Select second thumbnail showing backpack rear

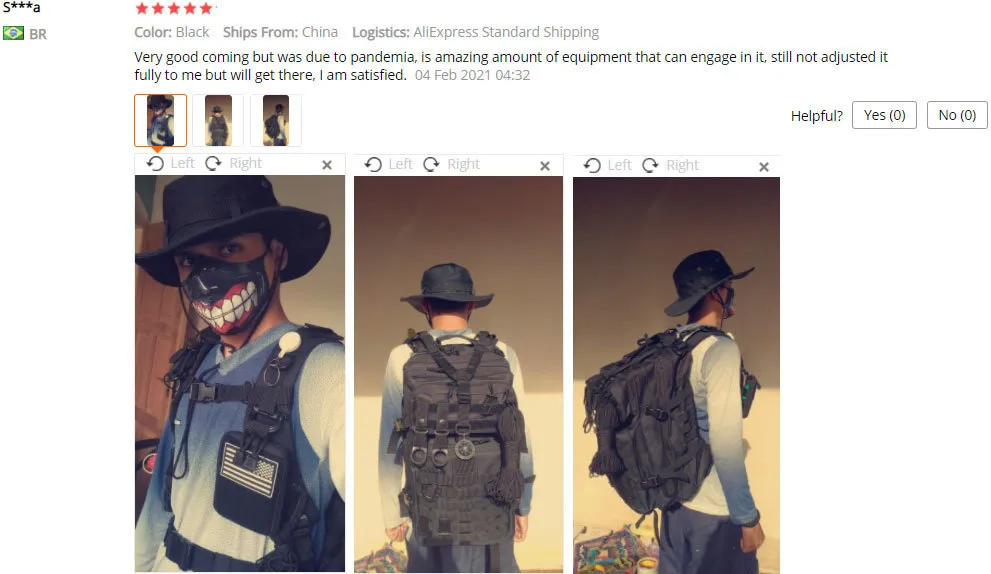tap(218, 120)
